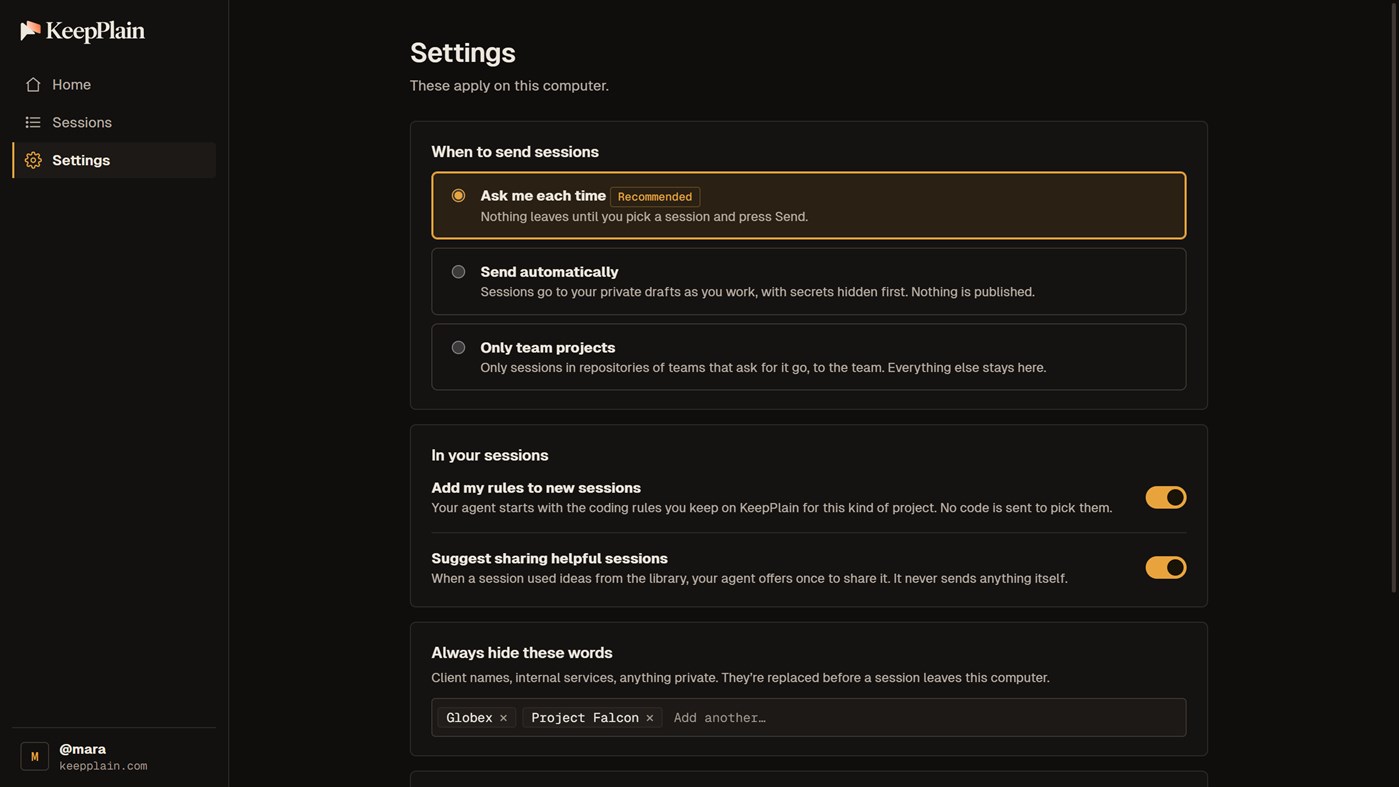The image size is (1399, 787).
Task: Click the Settings gear icon in sidebar
Action: 33,161
